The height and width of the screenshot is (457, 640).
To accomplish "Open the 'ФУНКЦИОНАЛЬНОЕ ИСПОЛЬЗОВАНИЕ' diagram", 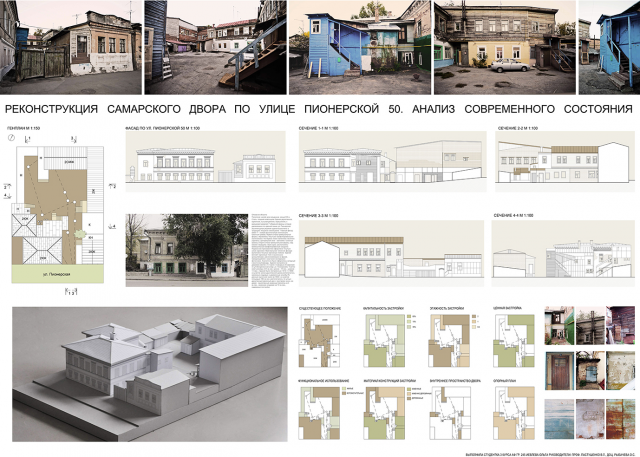I will click(320, 413).
